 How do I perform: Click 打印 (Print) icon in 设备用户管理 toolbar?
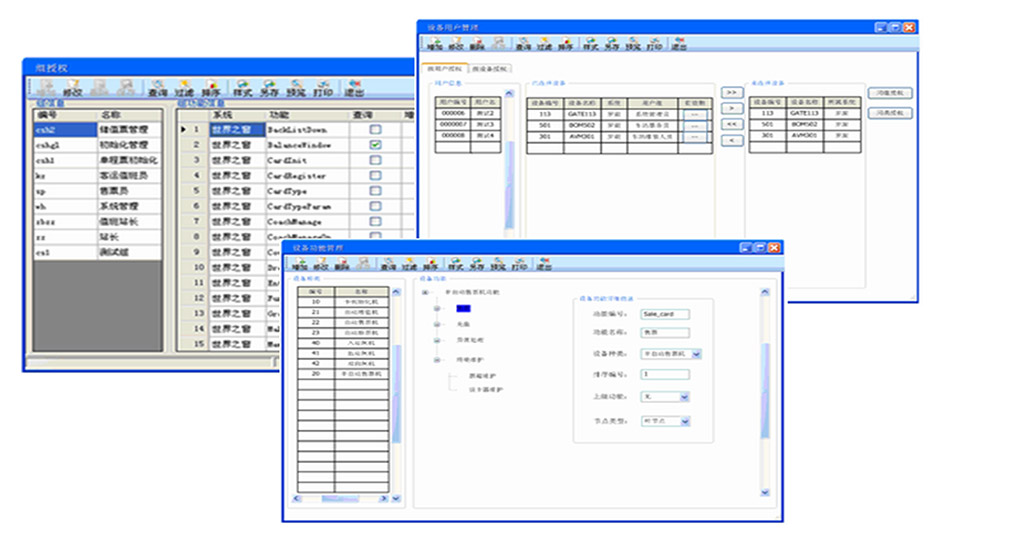coord(654,43)
